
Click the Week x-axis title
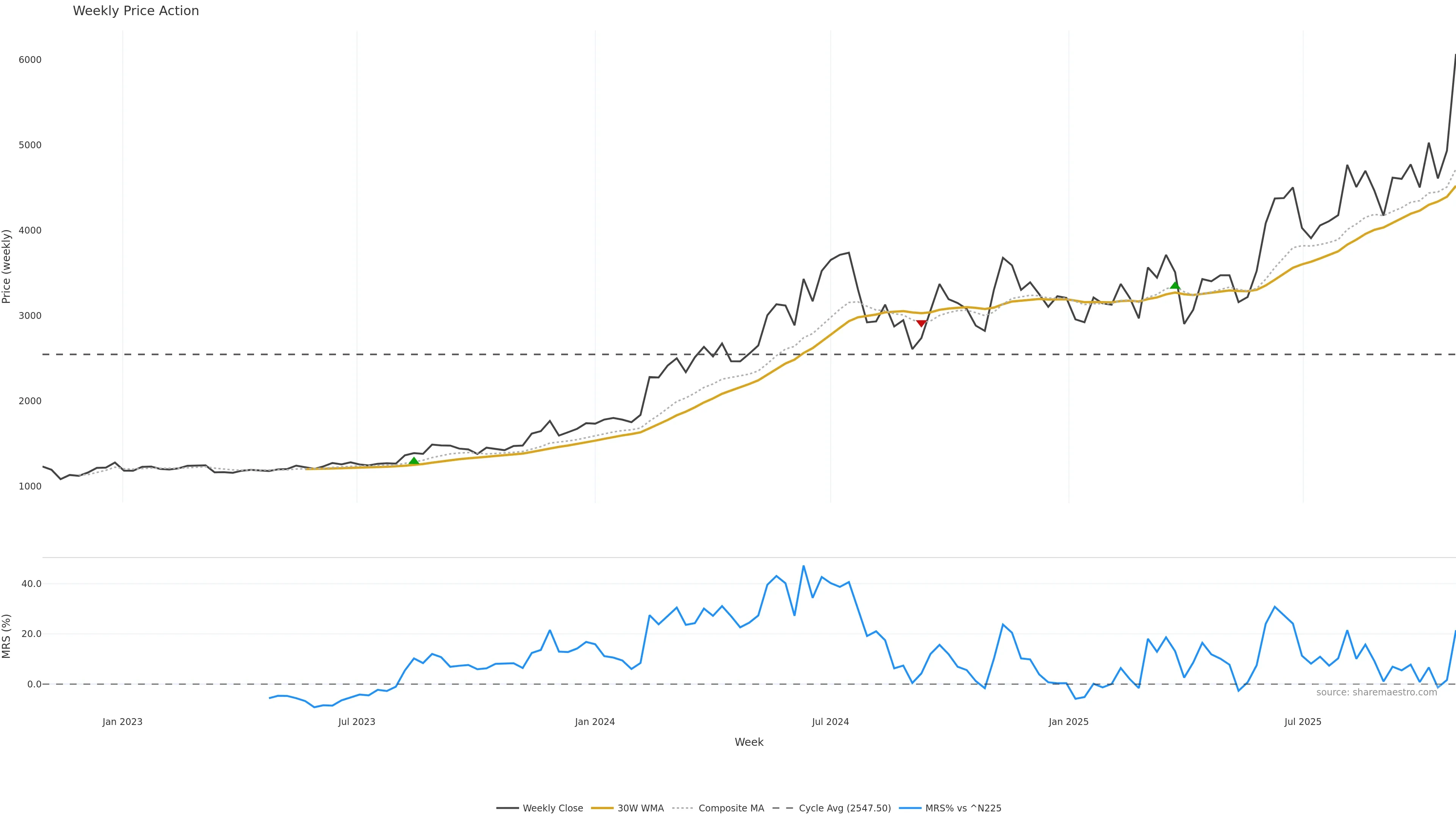[749, 742]
